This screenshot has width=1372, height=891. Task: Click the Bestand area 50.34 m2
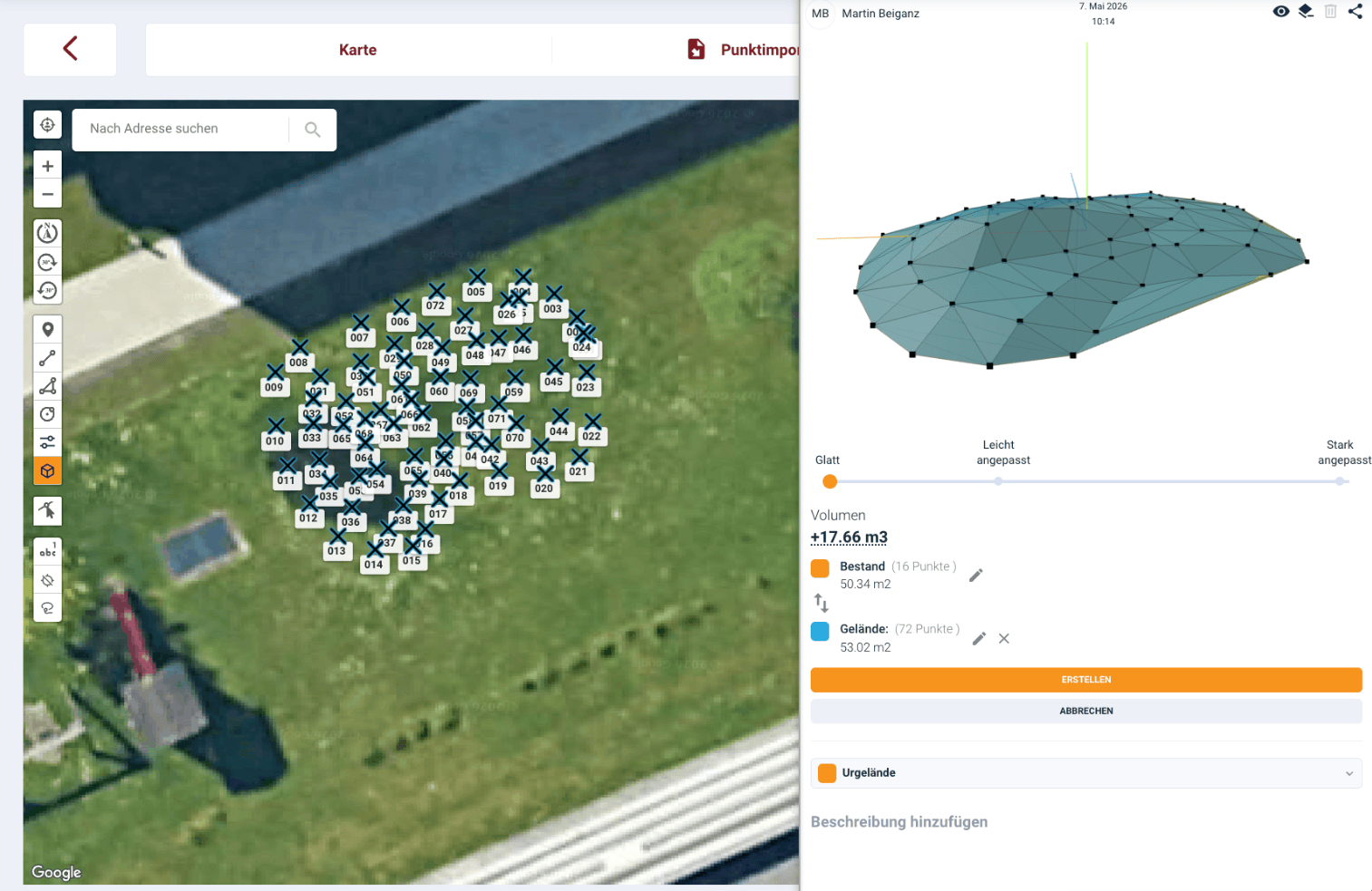pos(865,585)
